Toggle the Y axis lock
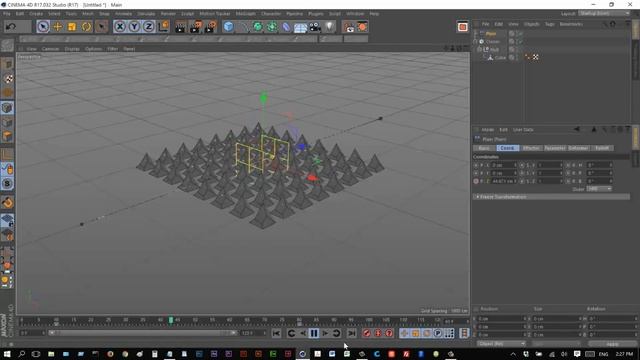This screenshot has width=640, height=360. (x=134, y=27)
